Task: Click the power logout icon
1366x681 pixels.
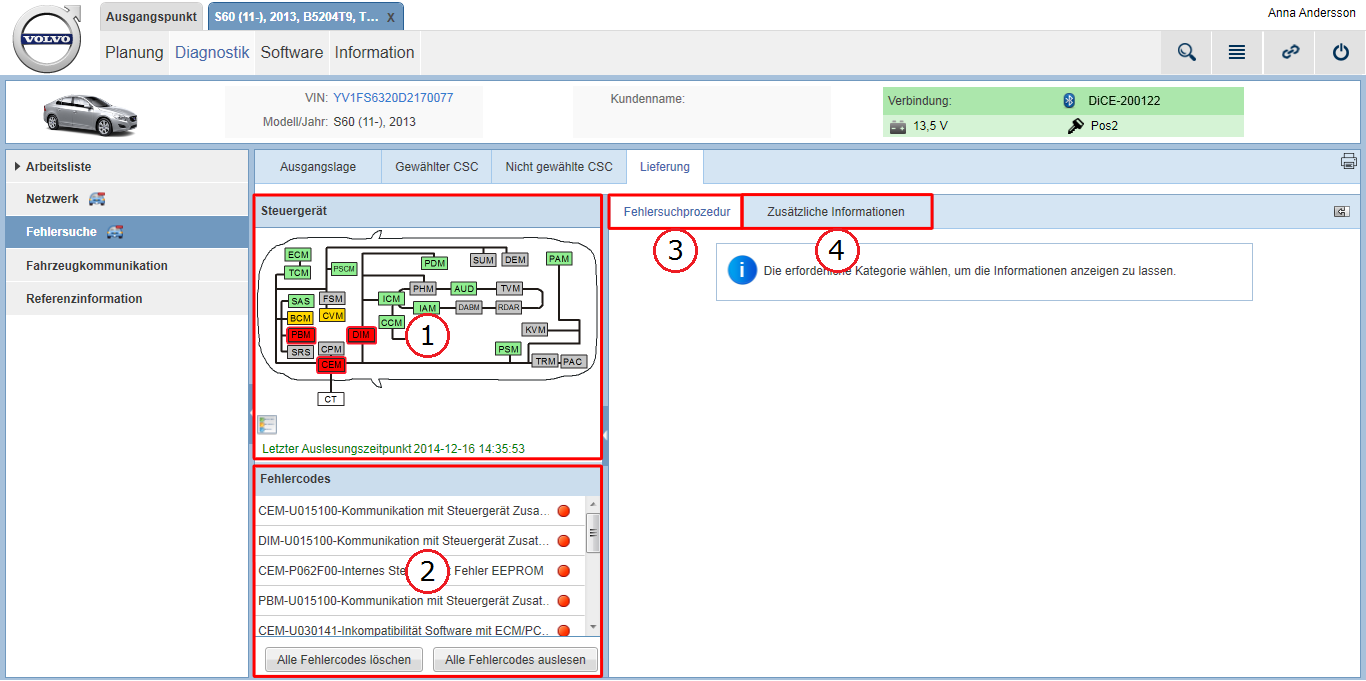Action: tap(1341, 53)
